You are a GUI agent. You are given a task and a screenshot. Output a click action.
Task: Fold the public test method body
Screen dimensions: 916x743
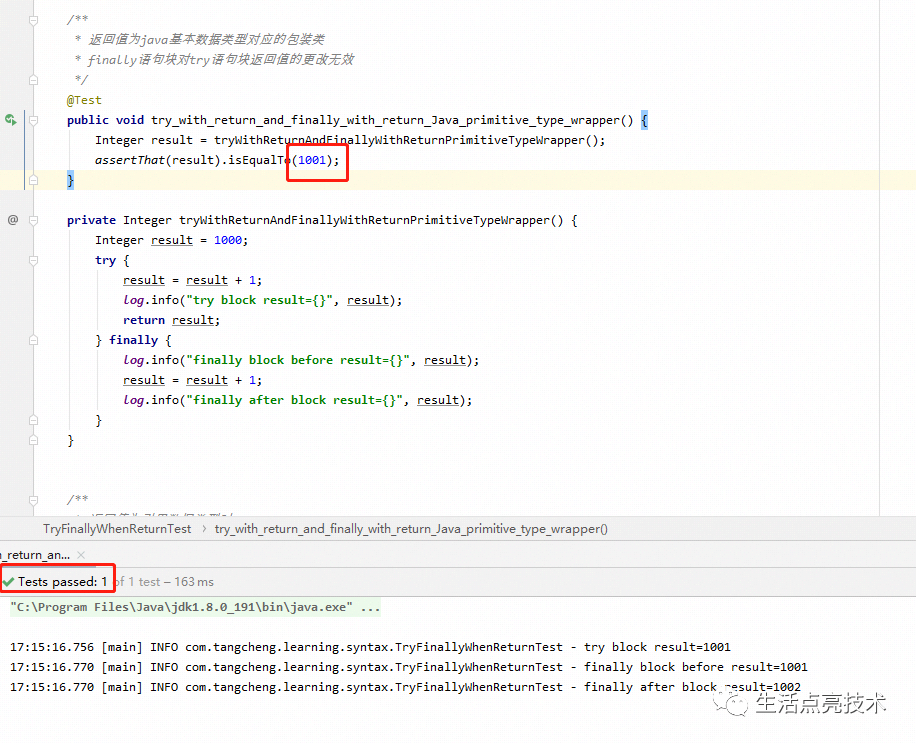click(x=33, y=120)
